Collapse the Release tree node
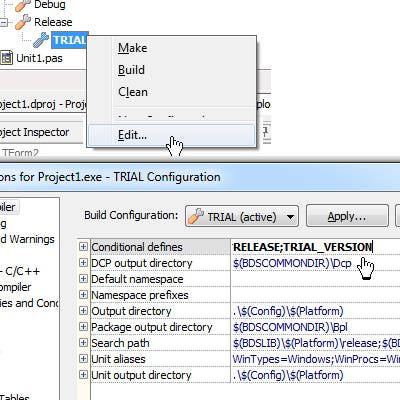The image size is (400, 400). (3, 23)
